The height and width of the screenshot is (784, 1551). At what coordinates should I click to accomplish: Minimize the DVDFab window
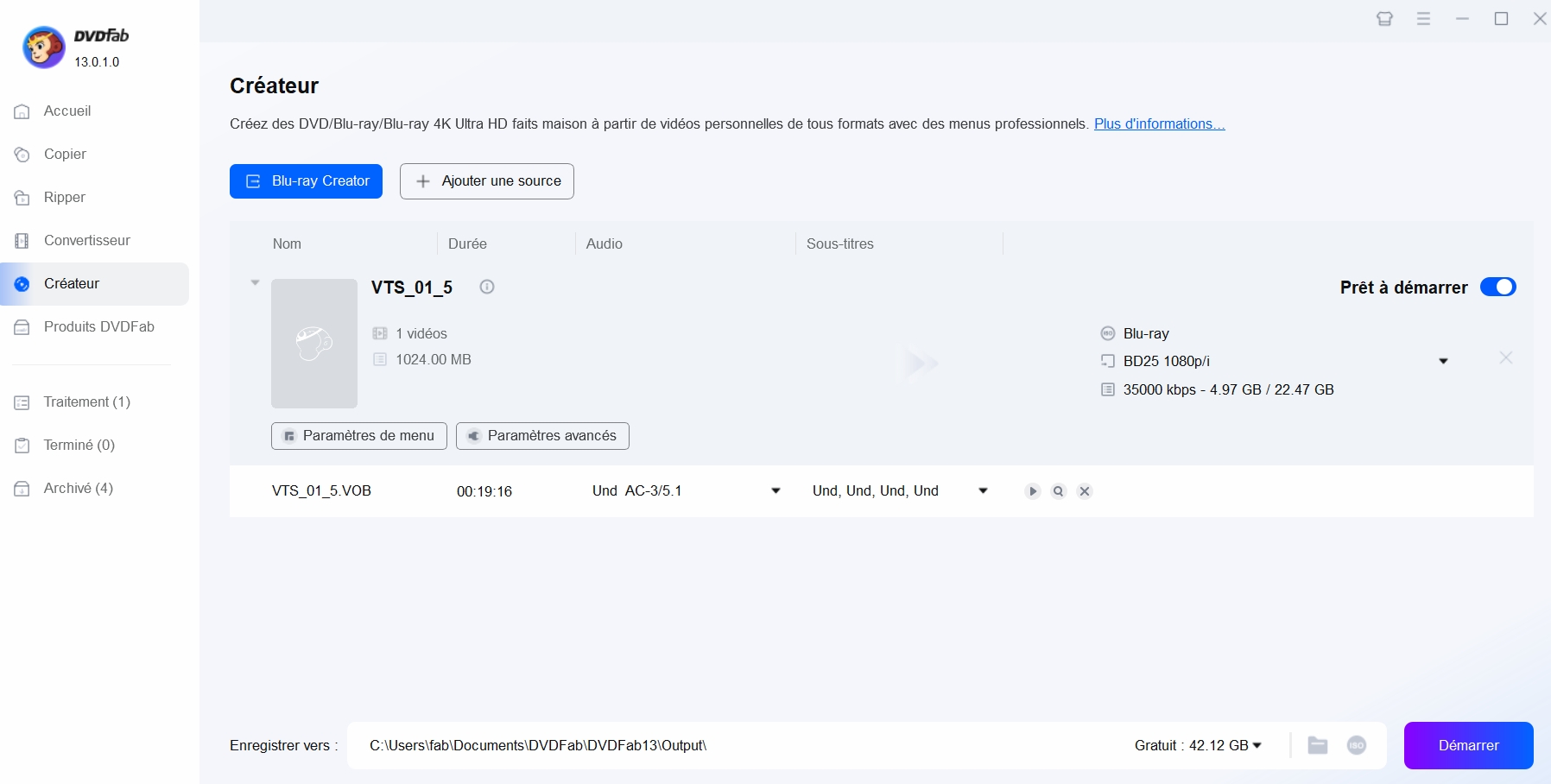pyautogui.click(x=1462, y=19)
